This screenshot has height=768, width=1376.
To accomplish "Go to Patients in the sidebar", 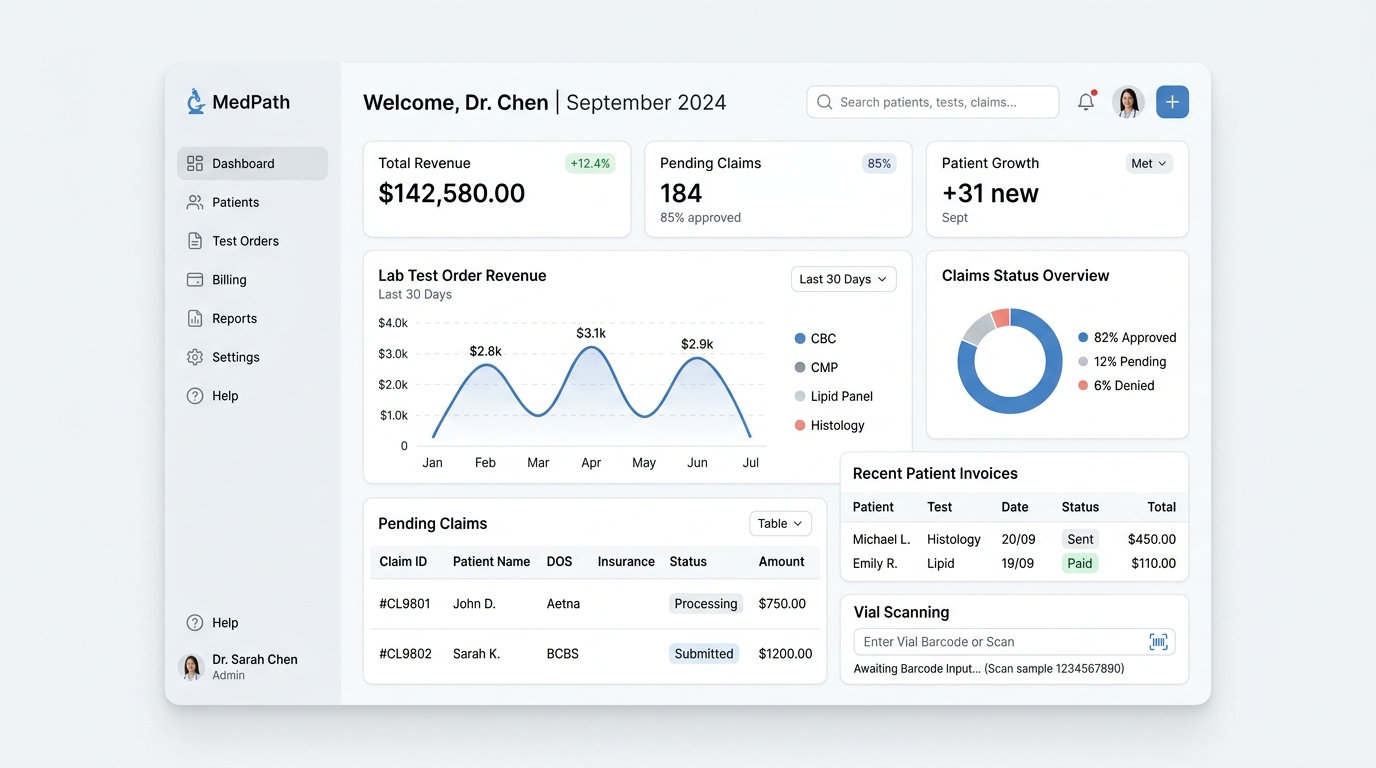I will 252,202.
